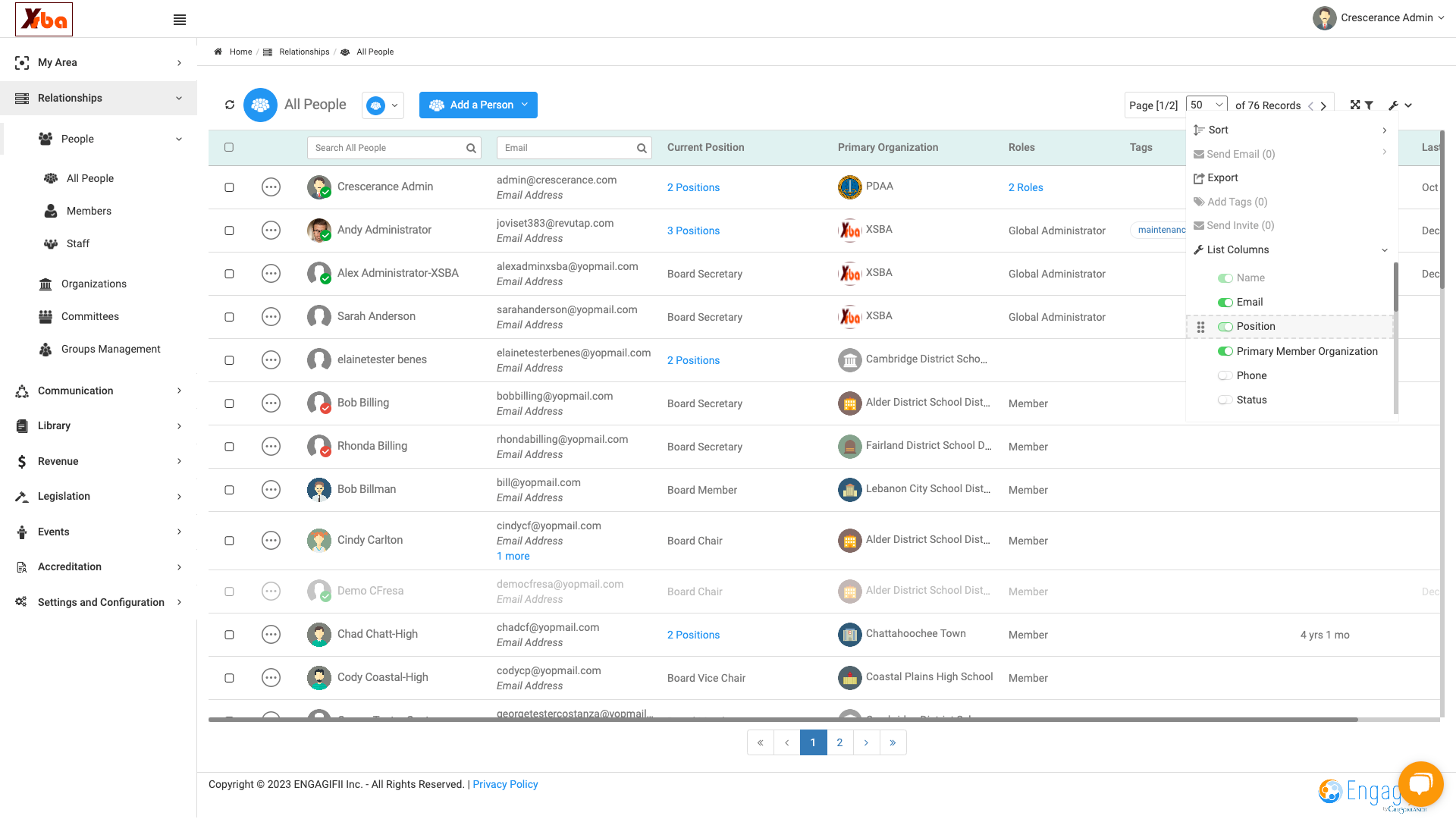Image resolution: width=1456 pixels, height=819 pixels.
Task: Check the box for Alex Administrator-XSBA row
Action: tap(229, 274)
